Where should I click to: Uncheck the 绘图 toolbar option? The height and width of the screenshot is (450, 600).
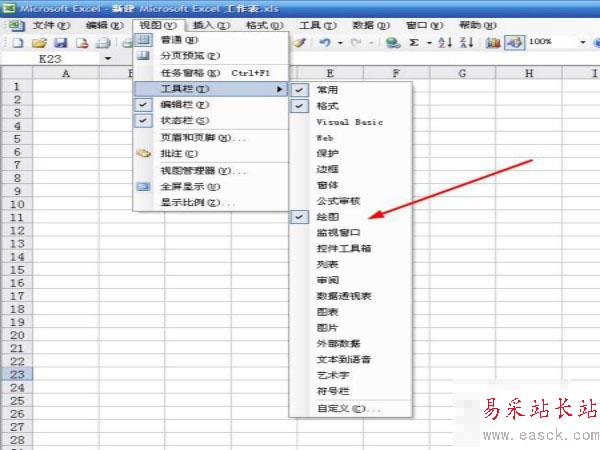coord(351,217)
